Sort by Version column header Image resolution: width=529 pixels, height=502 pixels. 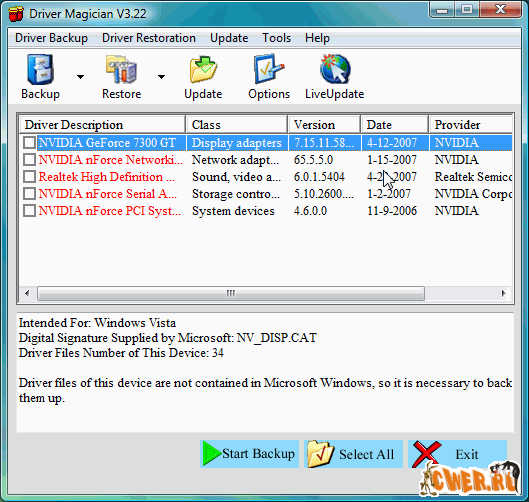click(324, 124)
